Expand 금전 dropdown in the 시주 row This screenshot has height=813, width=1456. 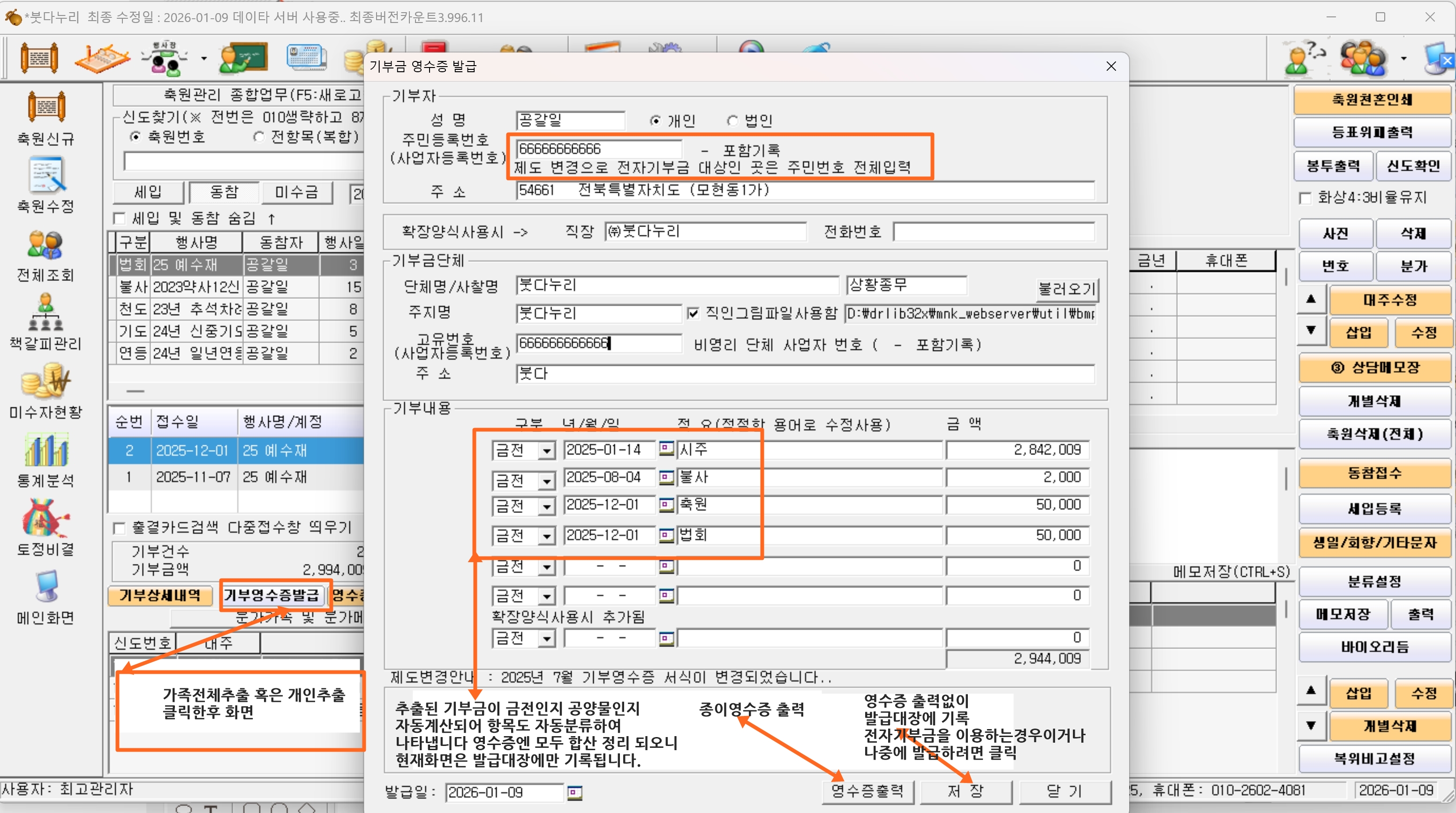(x=546, y=451)
